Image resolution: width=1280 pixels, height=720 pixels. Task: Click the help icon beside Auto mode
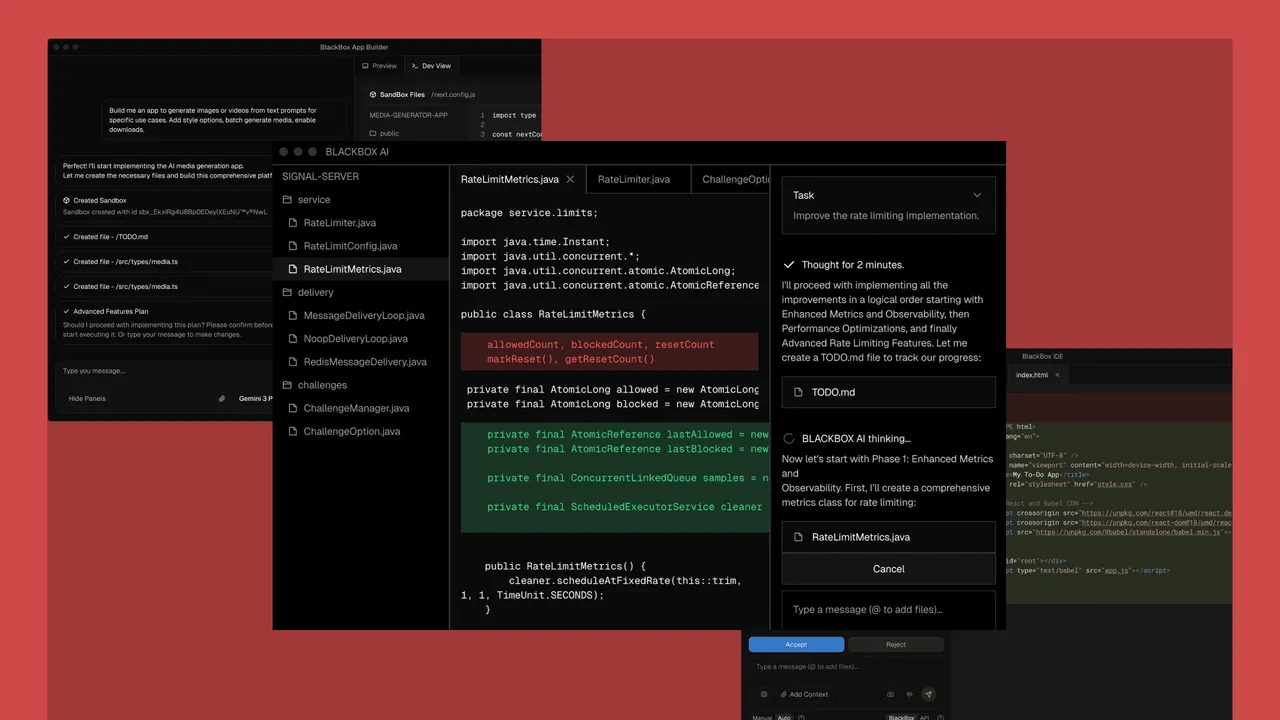pos(801,717)
